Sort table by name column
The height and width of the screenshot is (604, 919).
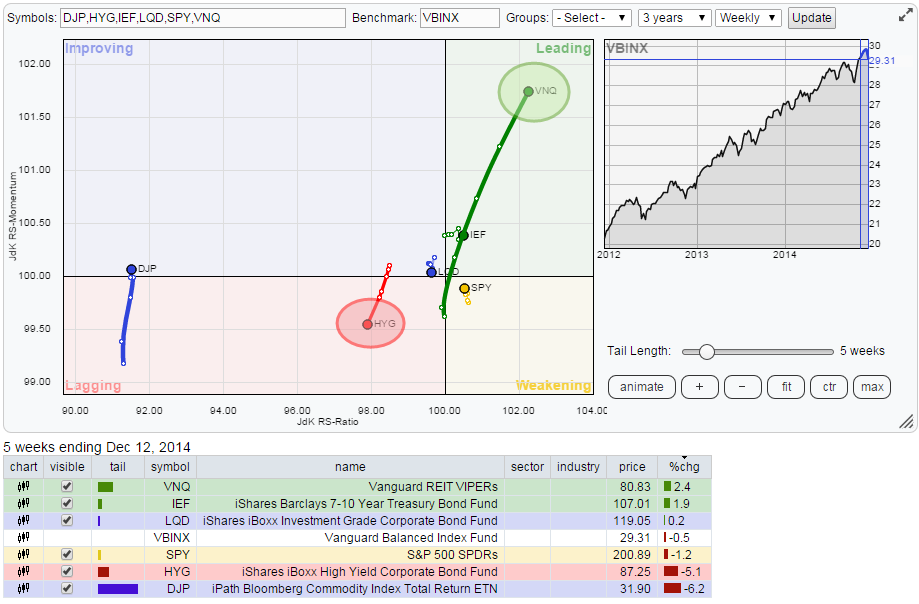[x=350, y=467]
